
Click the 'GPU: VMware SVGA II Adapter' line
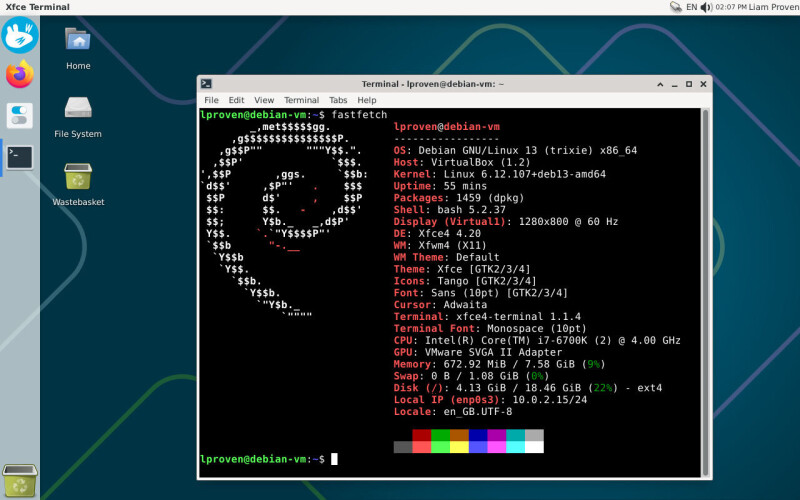[x=478, y=352]
